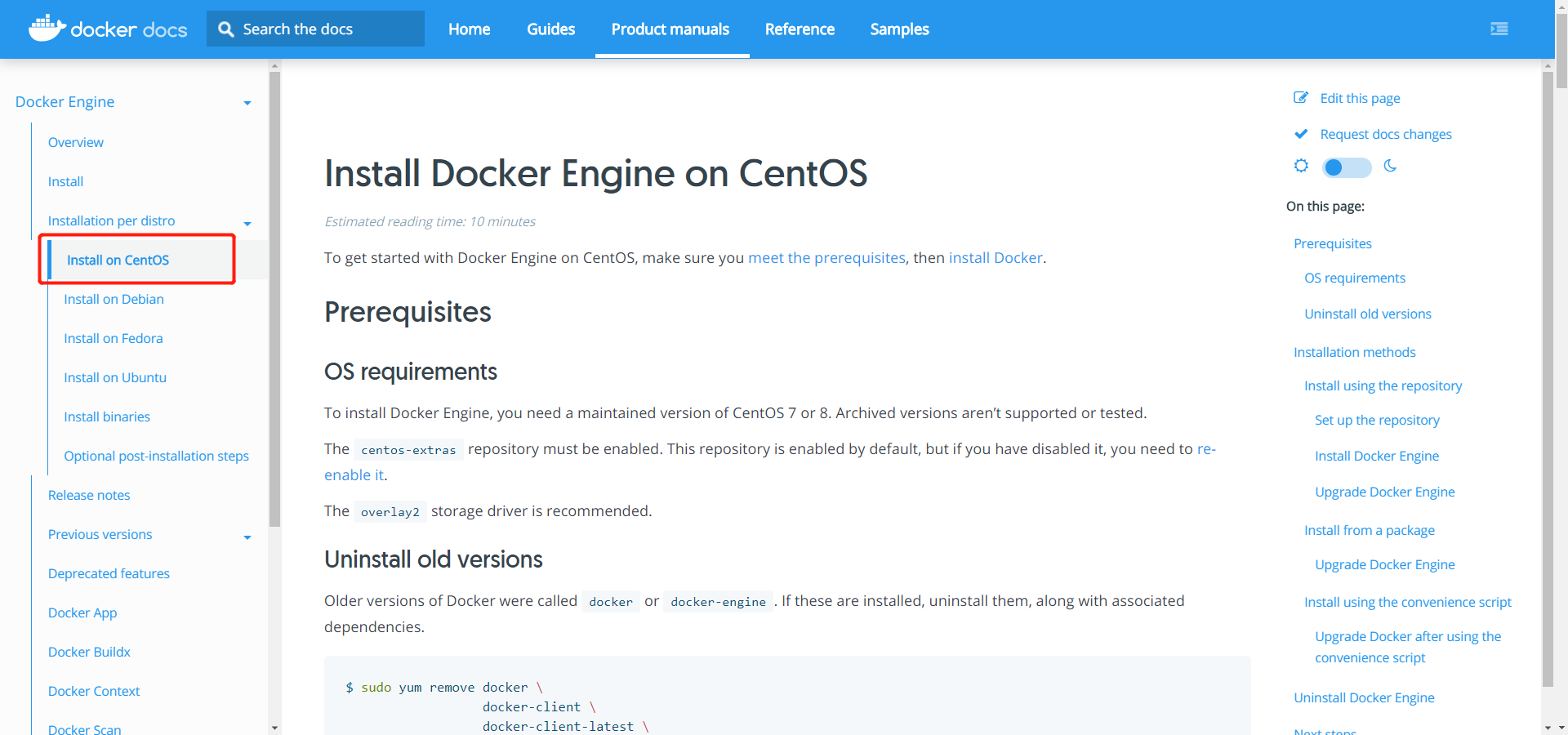This screenshot has width=1568, height=735.
Task: Click the search magnifier icon
Action: pyautogui.click(x=226, y=29)
